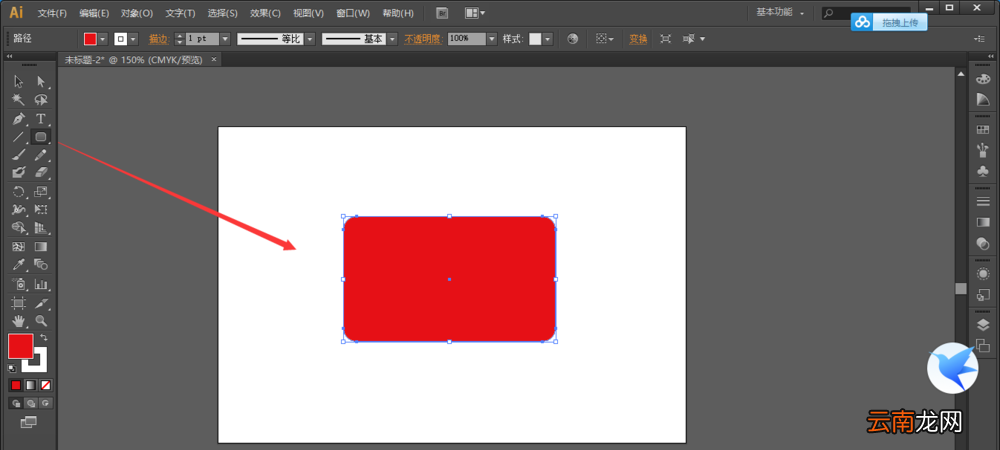Expand the stroke weight 1 pt dropdown
The width and height of the screenshot is (1000, 450).
[224, 39]
